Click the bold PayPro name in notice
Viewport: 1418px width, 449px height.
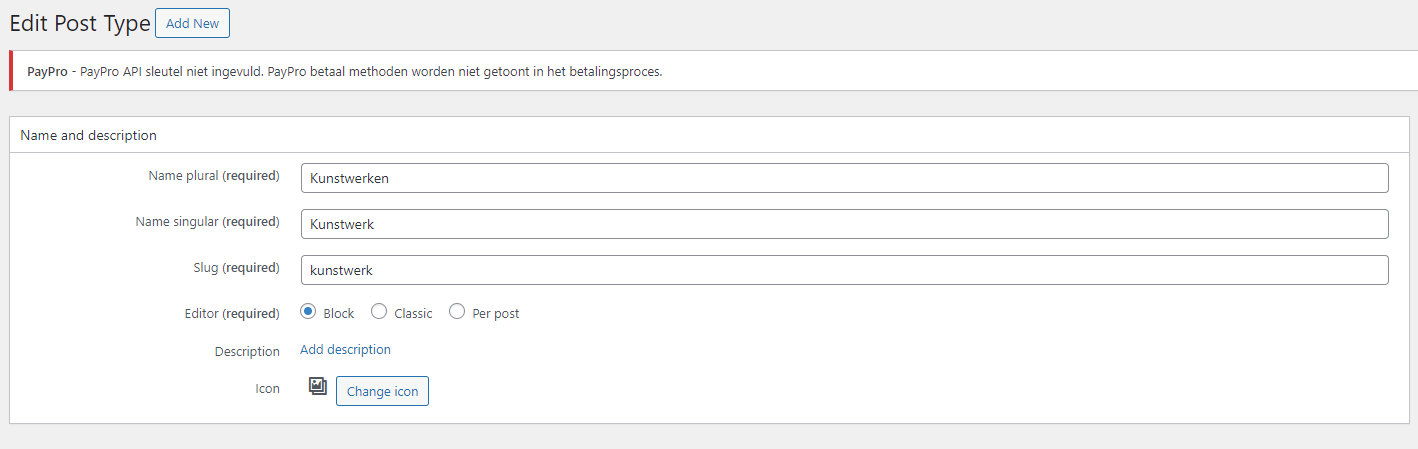click(47, 72)
